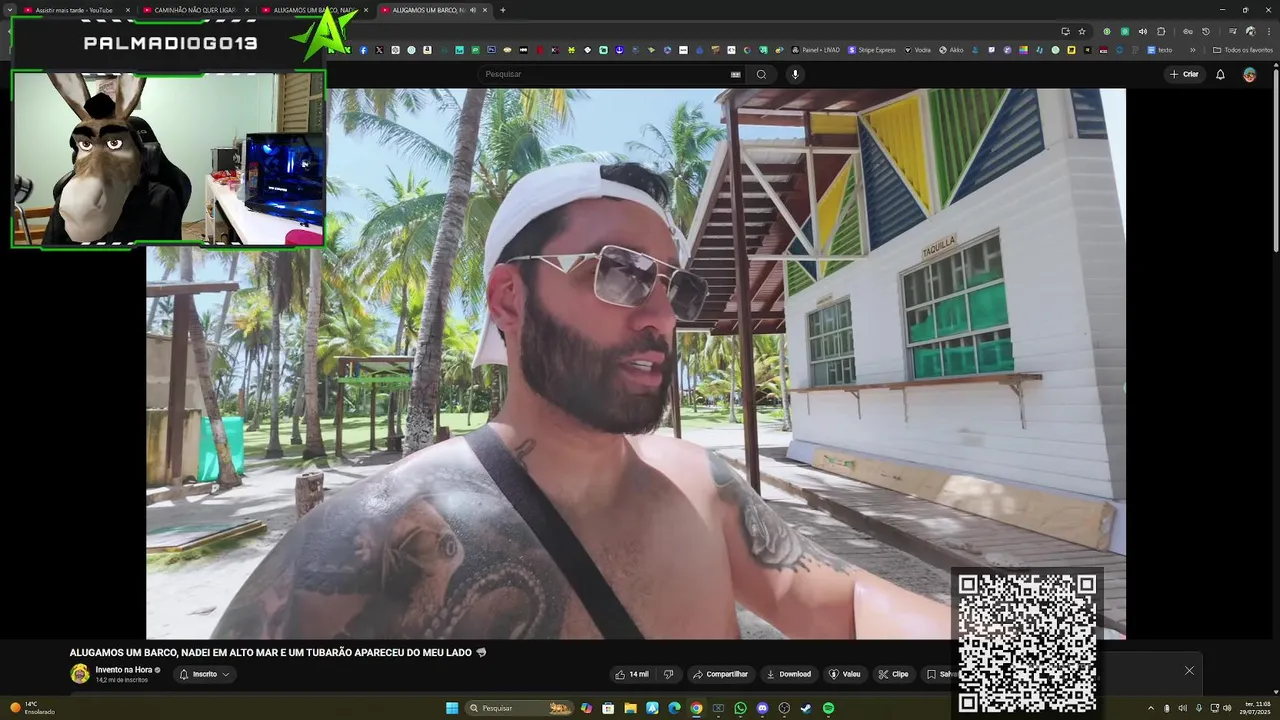Open the Chrome extensions puzzle icon

pyautogui.click(x=1161, y=31)
